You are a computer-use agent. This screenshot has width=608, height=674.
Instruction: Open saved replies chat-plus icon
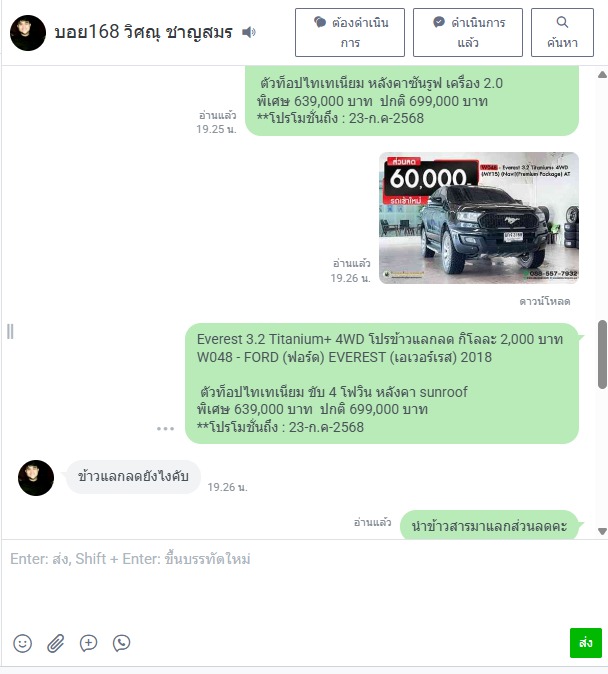(89, 643)
